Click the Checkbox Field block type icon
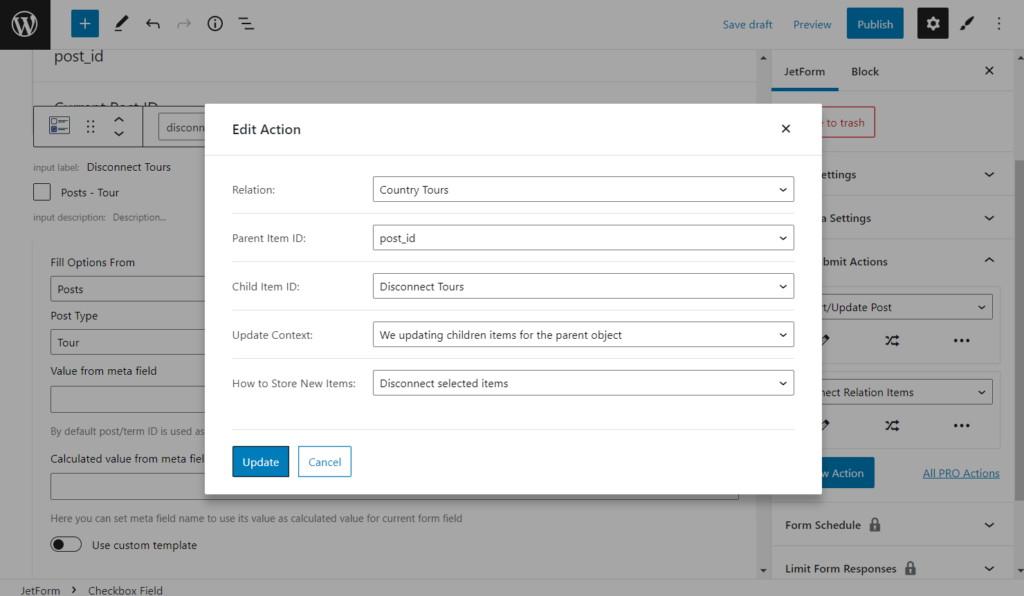The image size is (1024, 596). [59, 125]
